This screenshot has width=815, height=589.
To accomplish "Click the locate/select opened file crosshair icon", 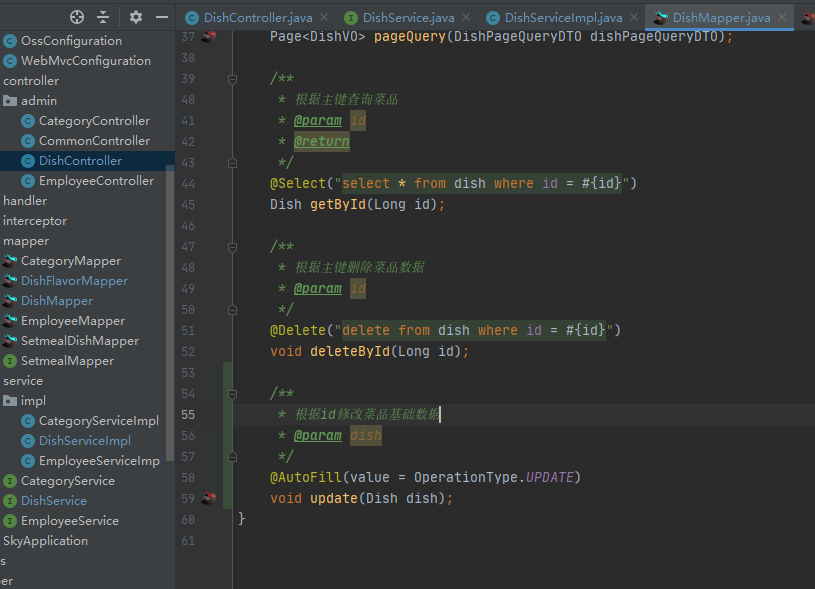I will pos(77,17).
